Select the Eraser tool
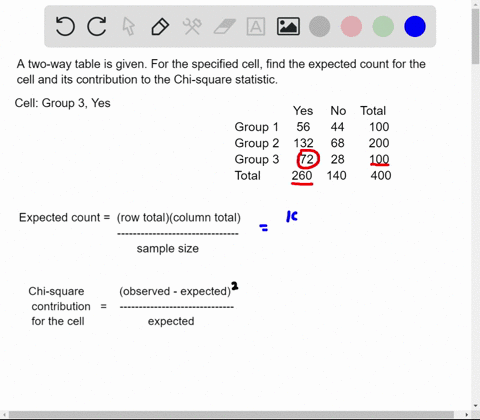Viewport: 480px width, 420px height. tap(224, 26)
